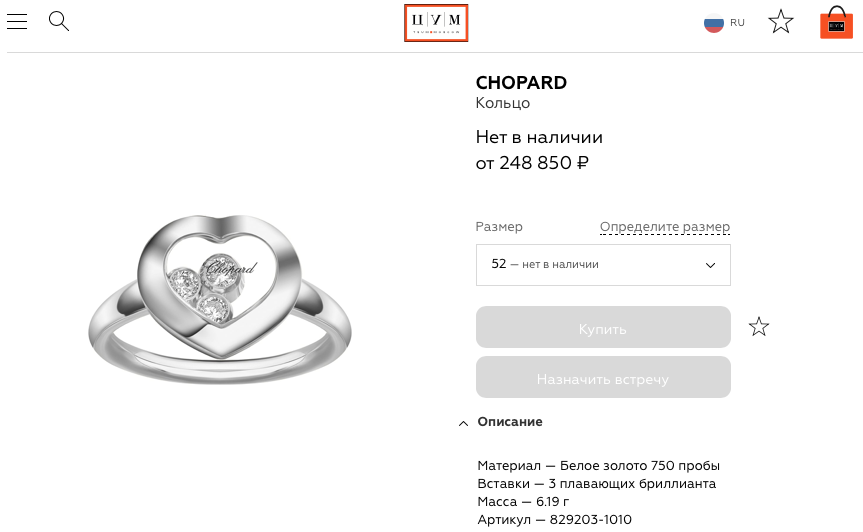Click the Описание section heading
The image size is (863, 532).
510,422
